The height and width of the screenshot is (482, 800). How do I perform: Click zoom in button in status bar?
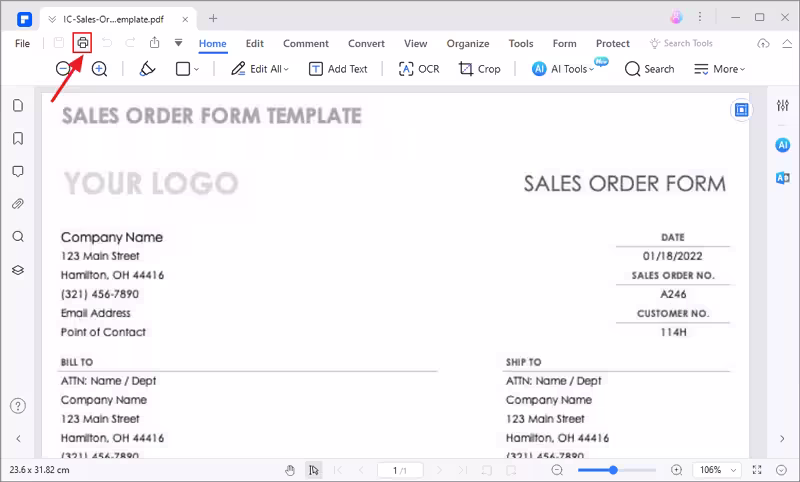677,470
